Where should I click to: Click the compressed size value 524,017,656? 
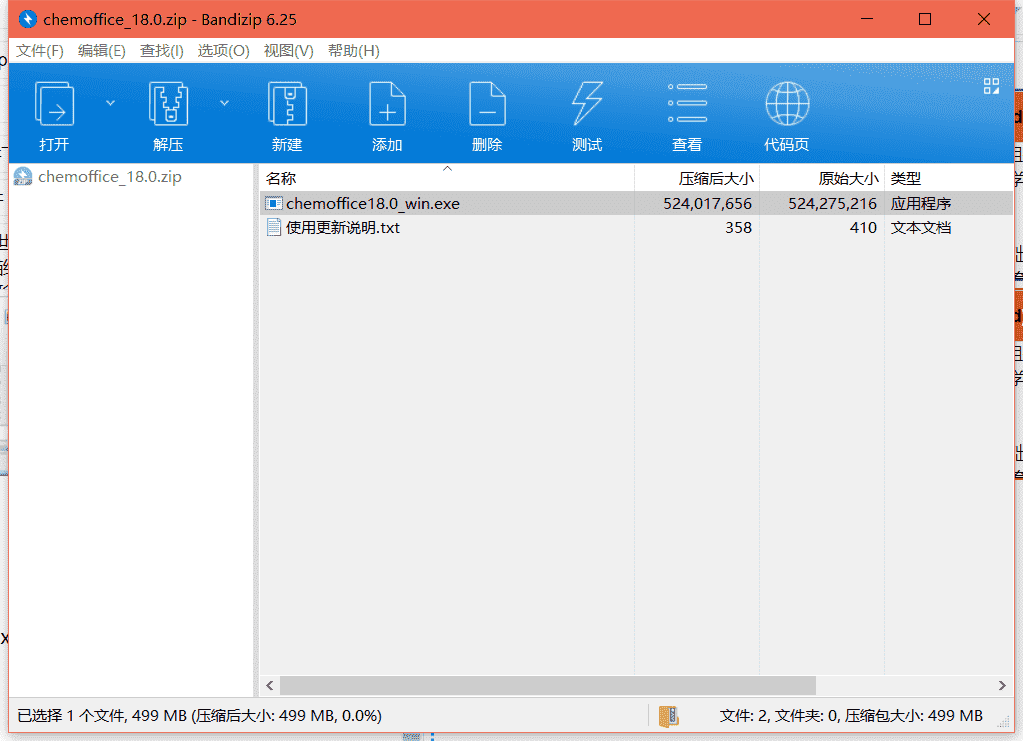pos(707,204)
